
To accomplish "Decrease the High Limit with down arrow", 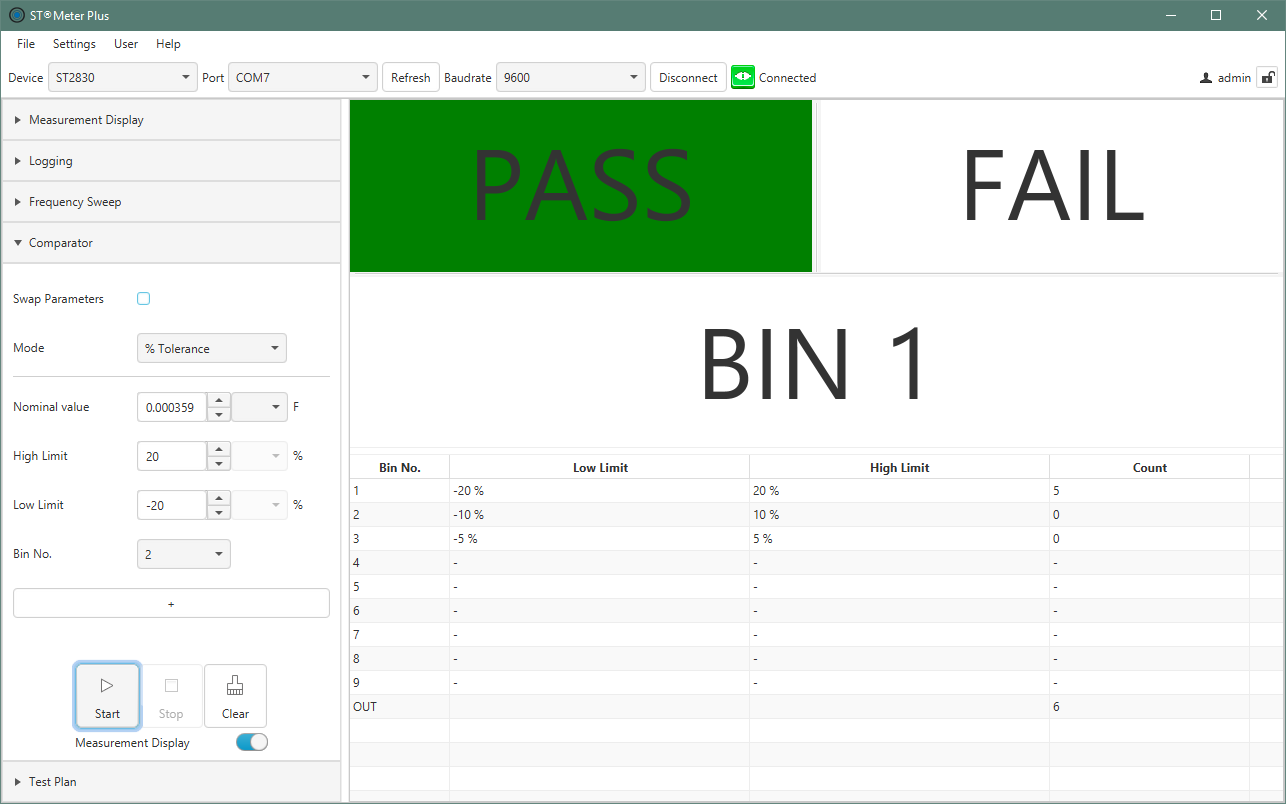I will point(219,463).
